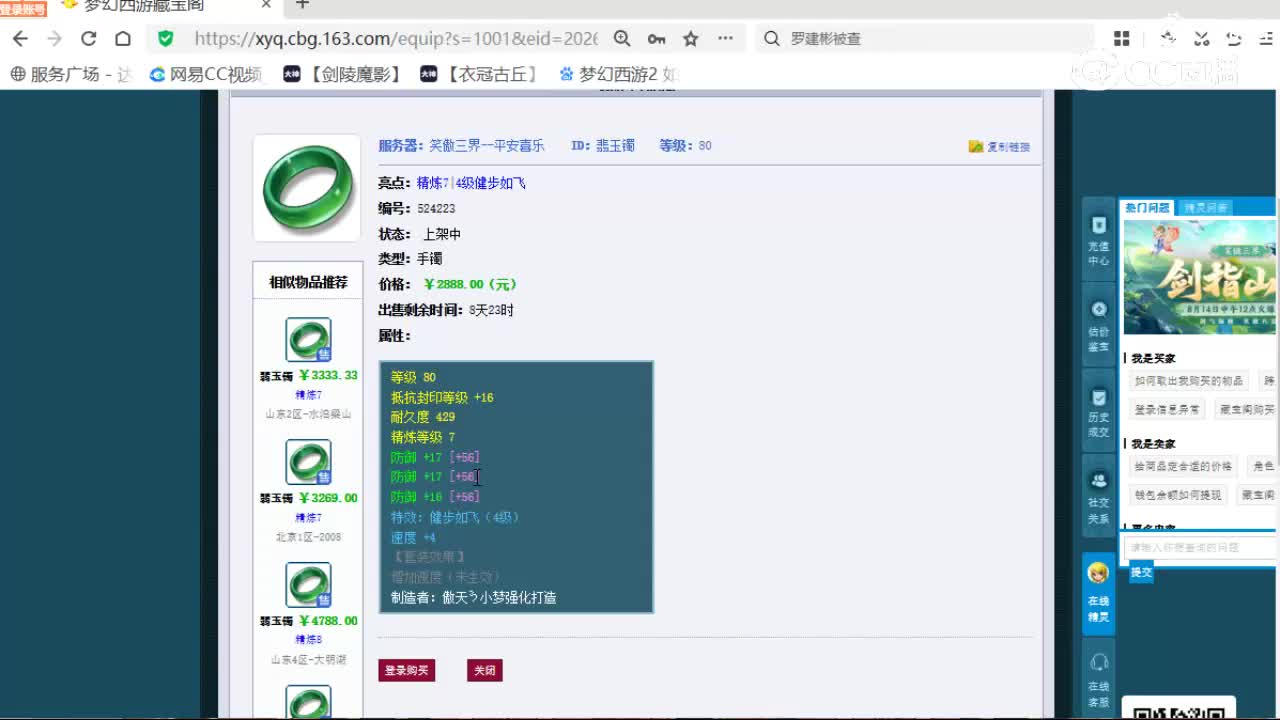Click the search box containing 罗建彬被查
The image size is (1280, 720).
[925, 39]
